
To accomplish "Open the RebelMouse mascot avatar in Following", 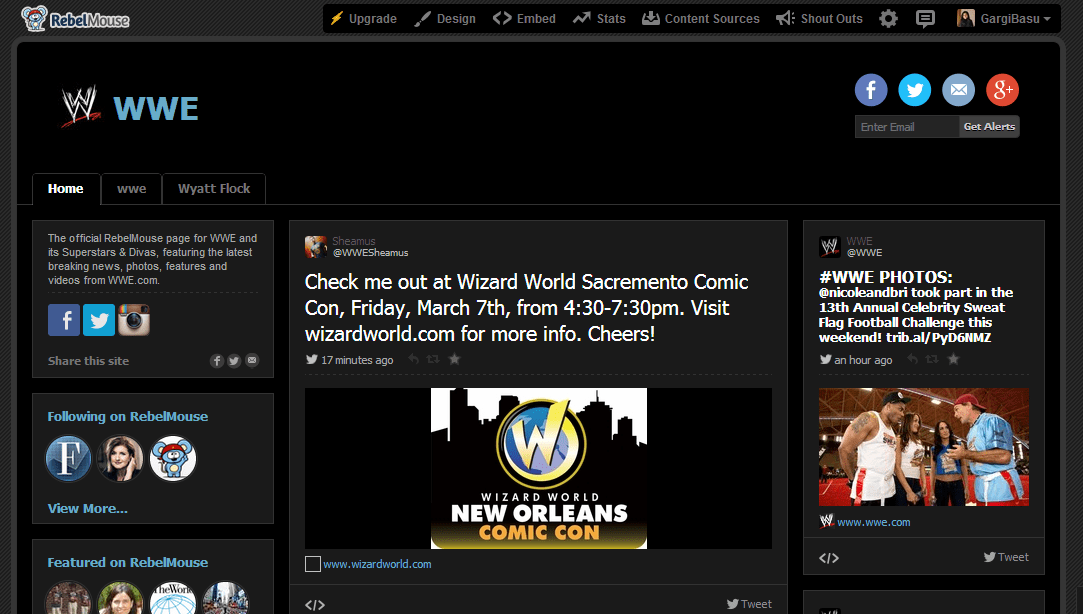I will click(173, 458).
